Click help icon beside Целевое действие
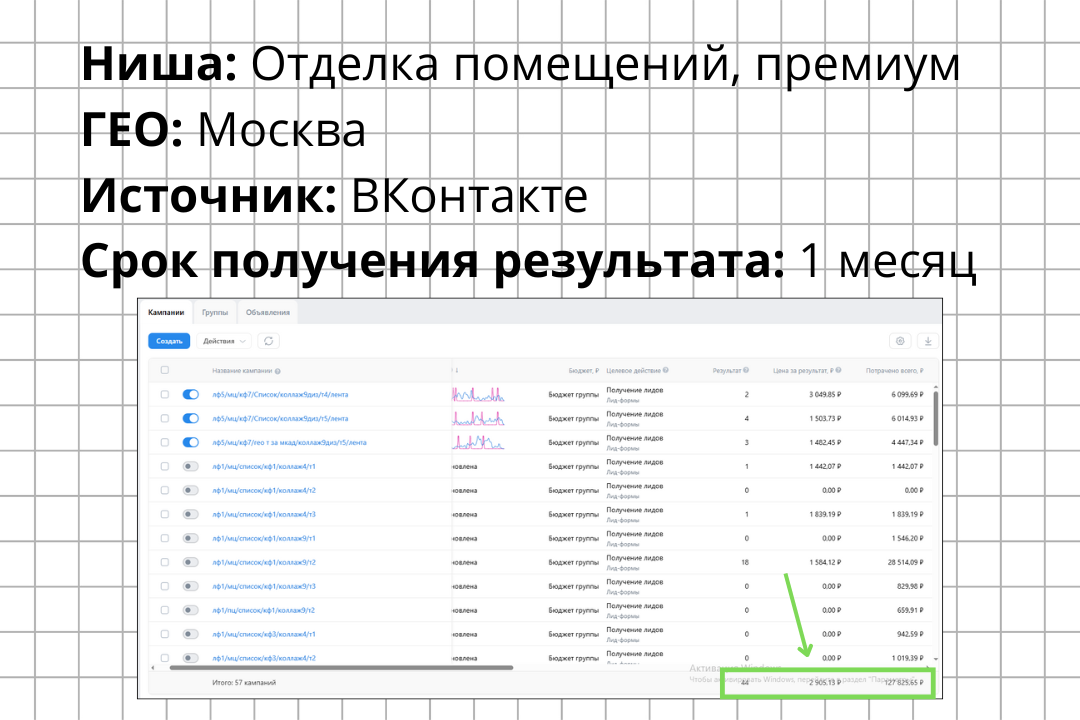Screen dimensions: 1080x720 click(x=665, y=371)
